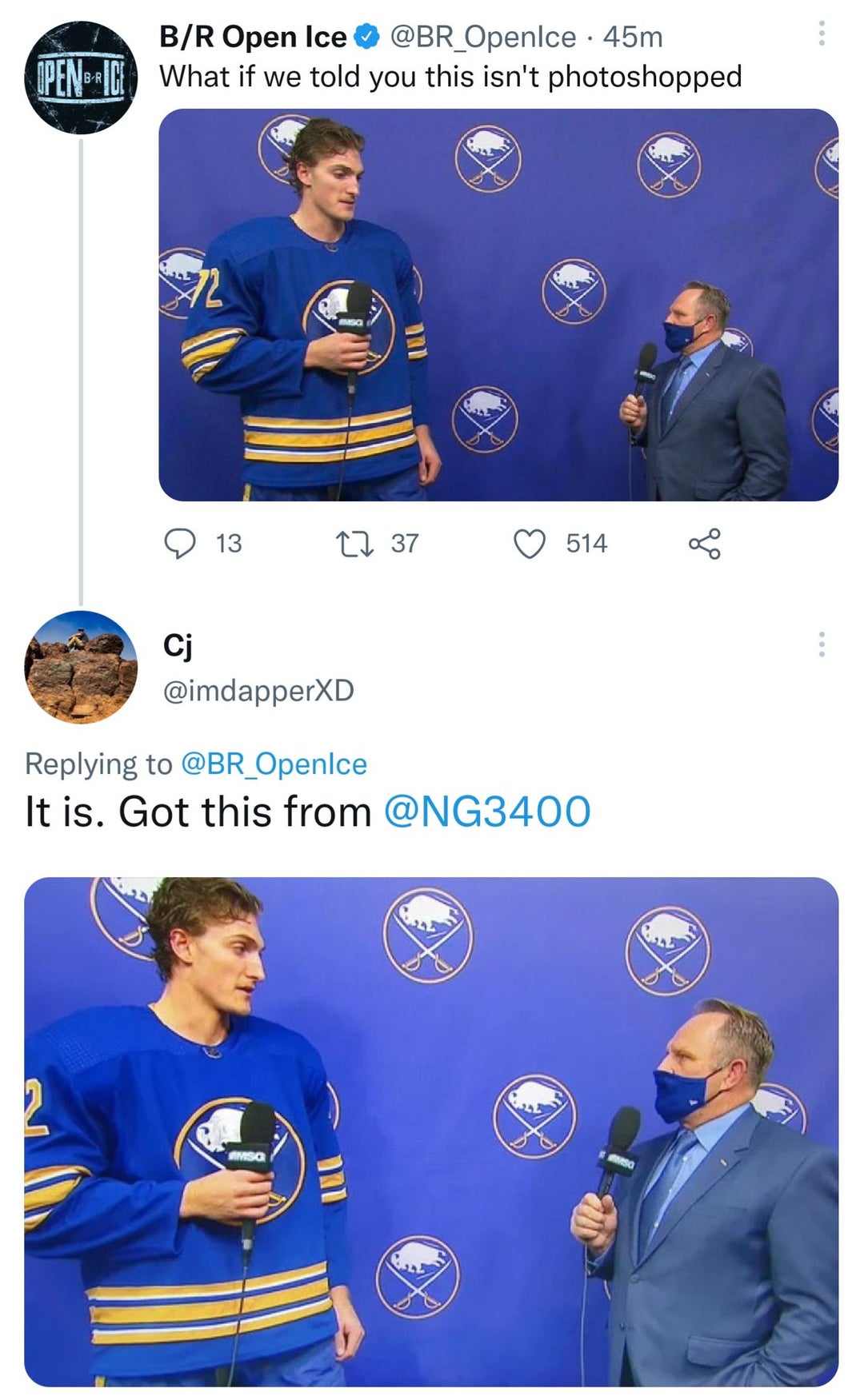Like the tweet with the heart icon
This screenshot has width=864, height=1400.
(x=529, y=544)
